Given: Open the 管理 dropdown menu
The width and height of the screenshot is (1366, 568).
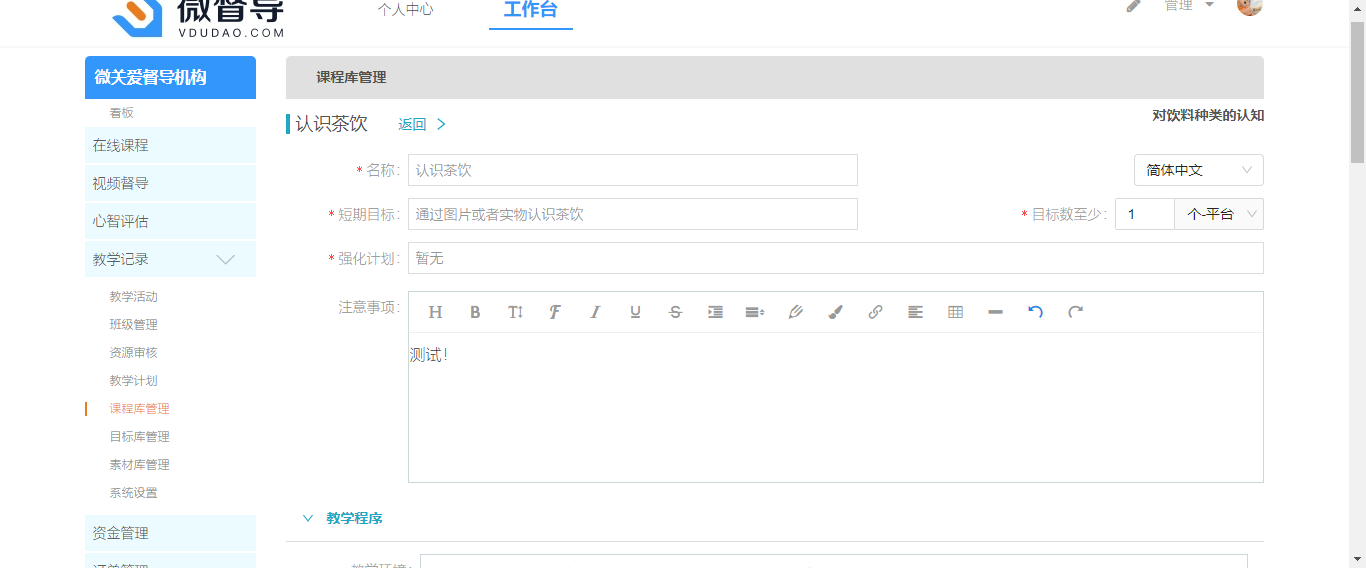Looking at the screenshot, I should click(x=1189, y=6).
